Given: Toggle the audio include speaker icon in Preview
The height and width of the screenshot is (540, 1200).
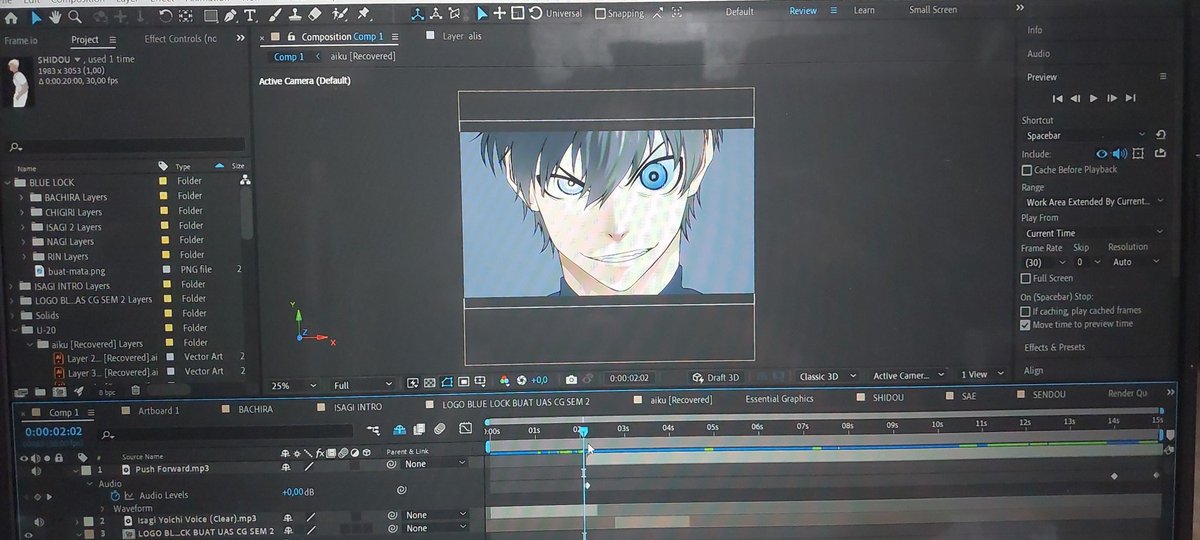Looking at the screenshot, I should click(1120, 154).
